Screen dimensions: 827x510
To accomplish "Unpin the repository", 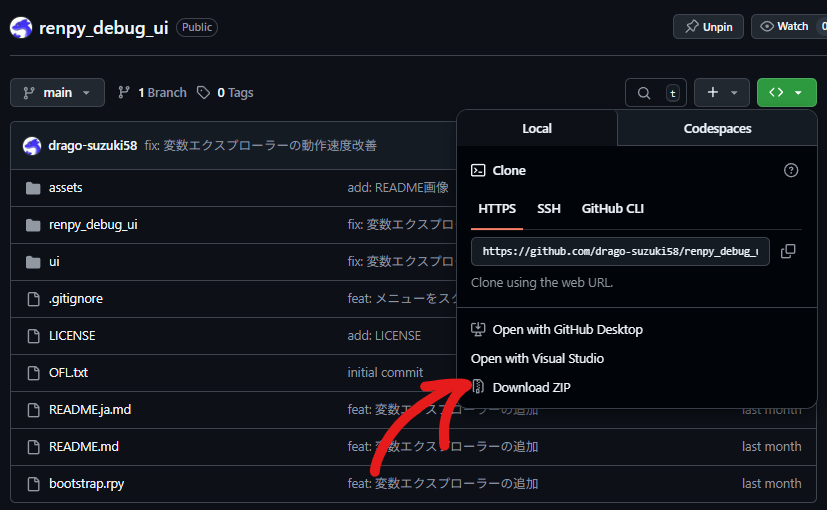I will (x=708, y=26).
